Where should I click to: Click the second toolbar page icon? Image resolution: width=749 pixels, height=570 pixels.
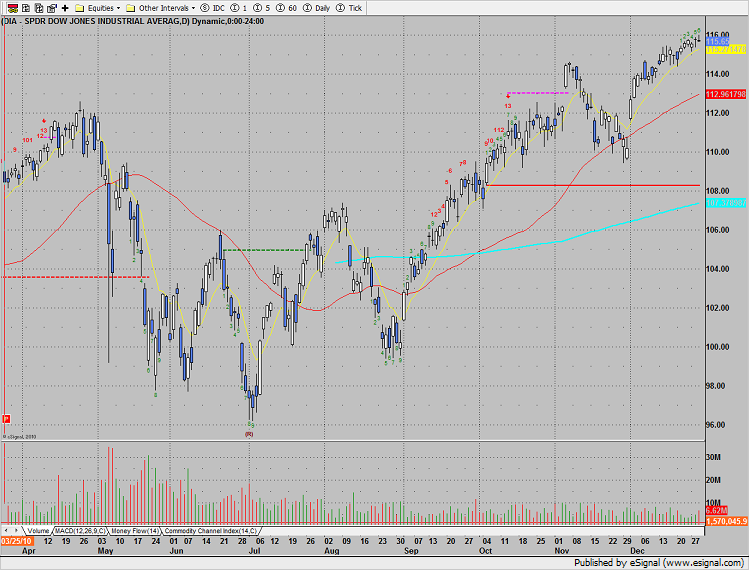[26, 8]
